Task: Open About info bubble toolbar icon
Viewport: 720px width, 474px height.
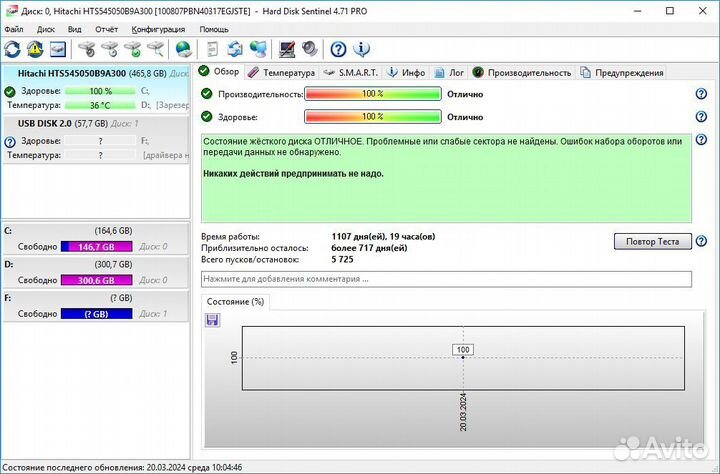Action: coord(362,49)
